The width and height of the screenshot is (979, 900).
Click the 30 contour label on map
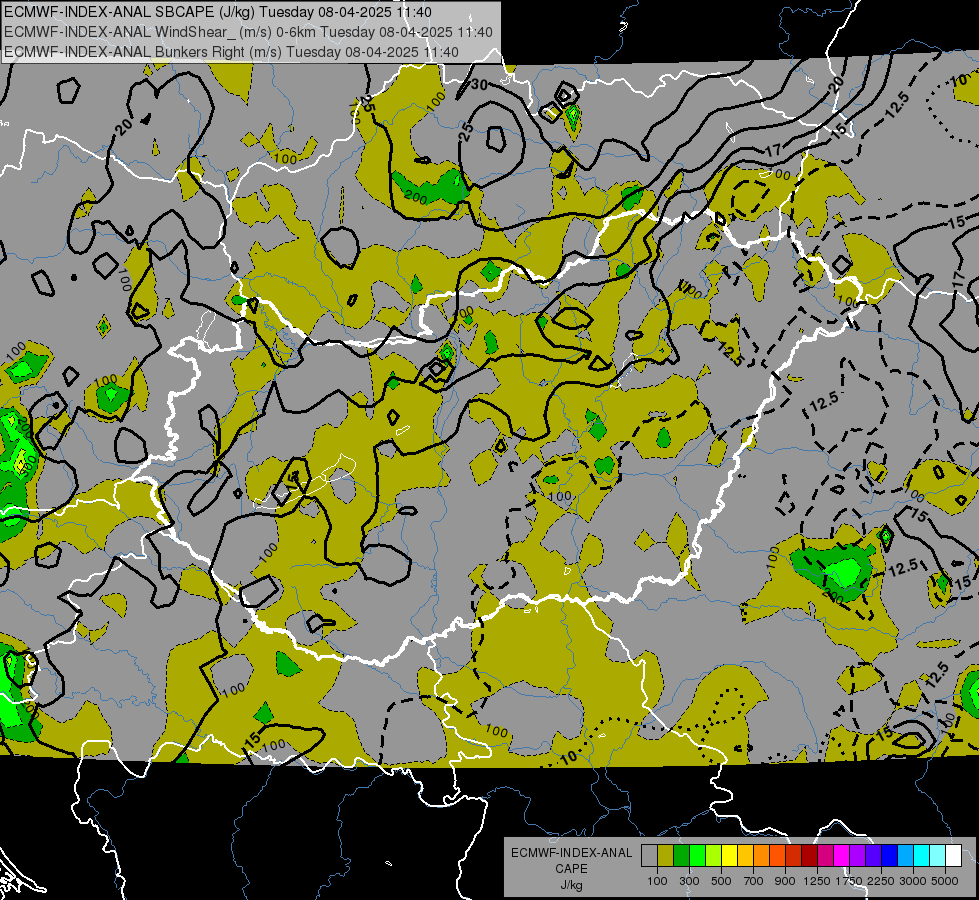pos(479,84)
